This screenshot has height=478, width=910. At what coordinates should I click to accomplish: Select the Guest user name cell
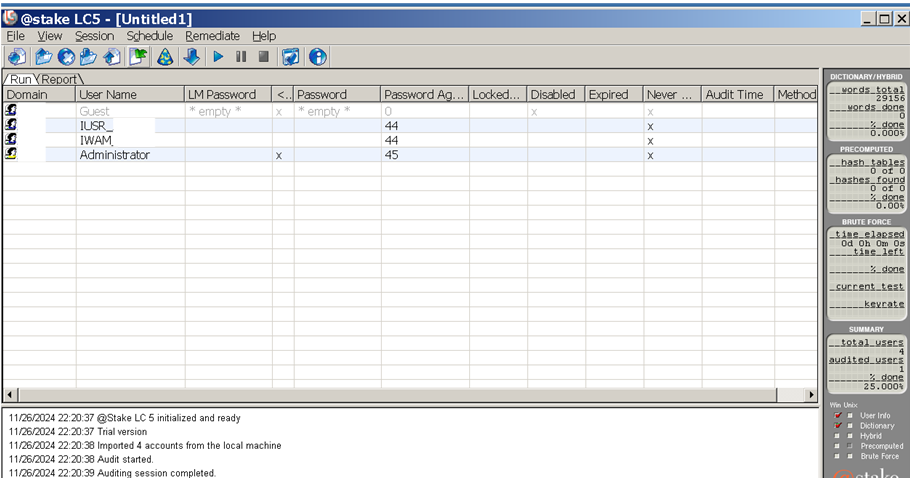(130, 111)
